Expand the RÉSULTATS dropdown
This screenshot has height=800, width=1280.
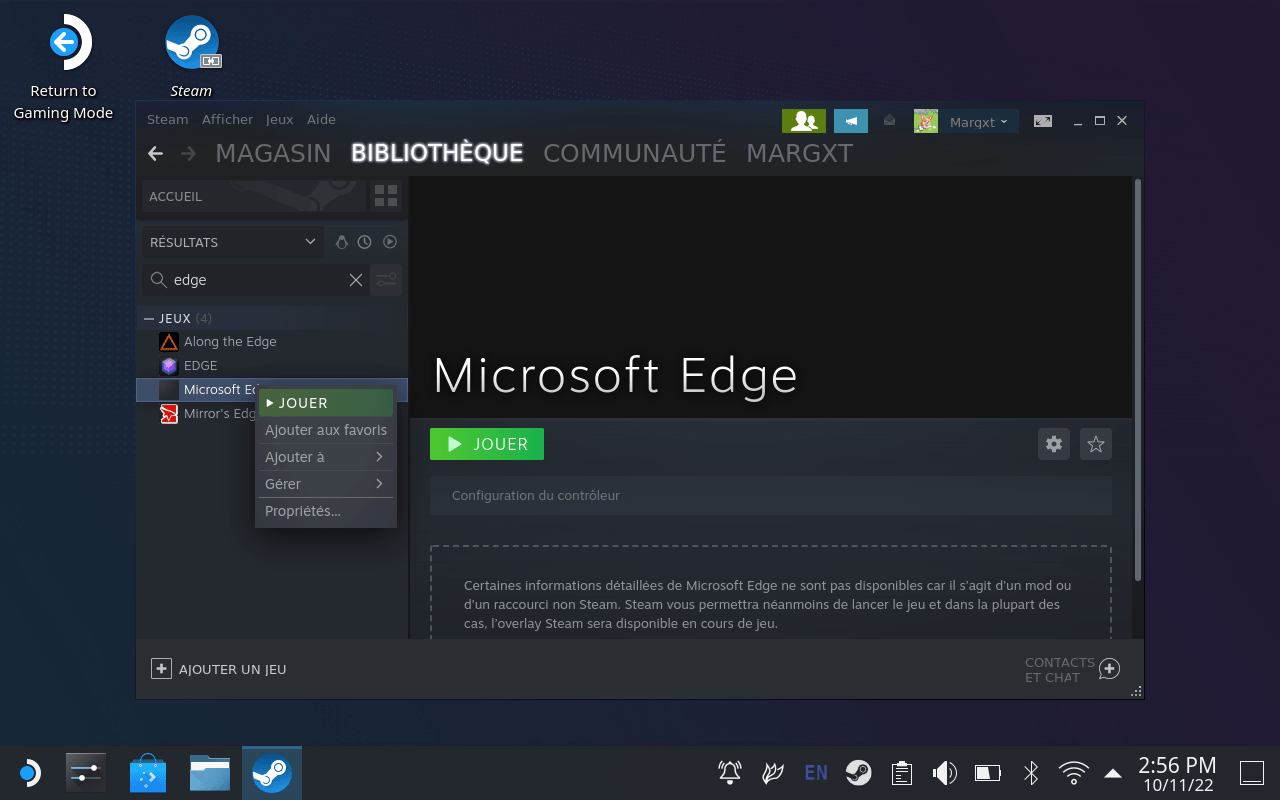click(x=232, y=242)
